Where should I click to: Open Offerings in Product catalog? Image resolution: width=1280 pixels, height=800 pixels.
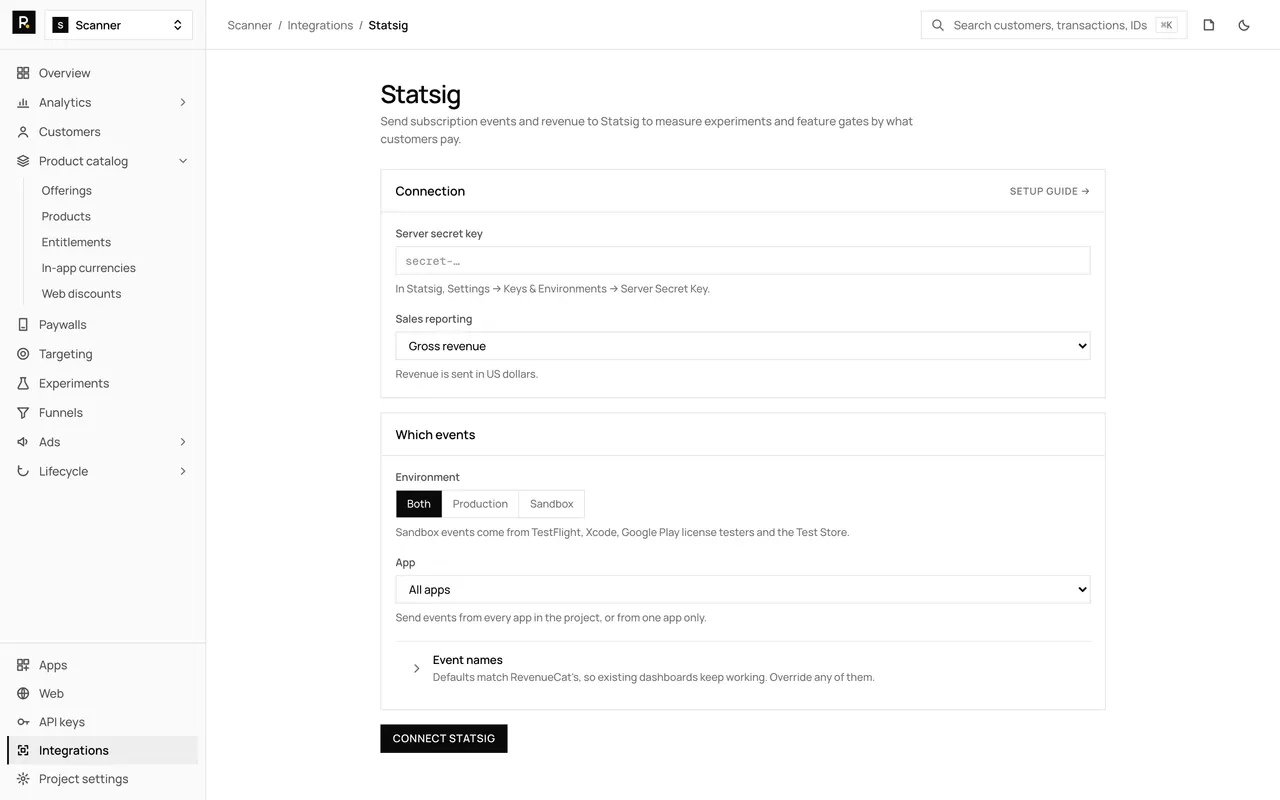67,190
